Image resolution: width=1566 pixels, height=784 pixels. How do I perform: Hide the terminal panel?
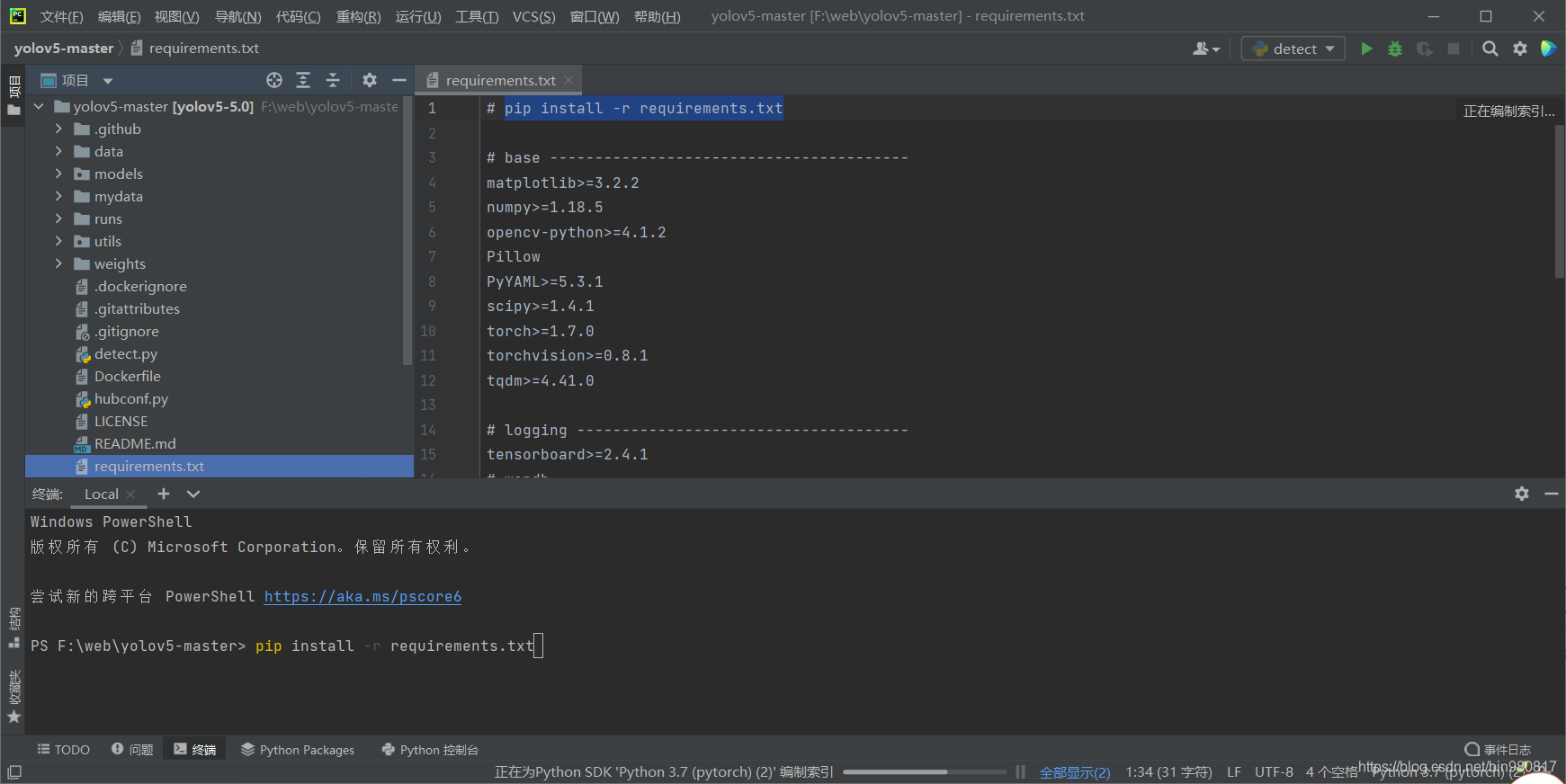point(1552,494)
